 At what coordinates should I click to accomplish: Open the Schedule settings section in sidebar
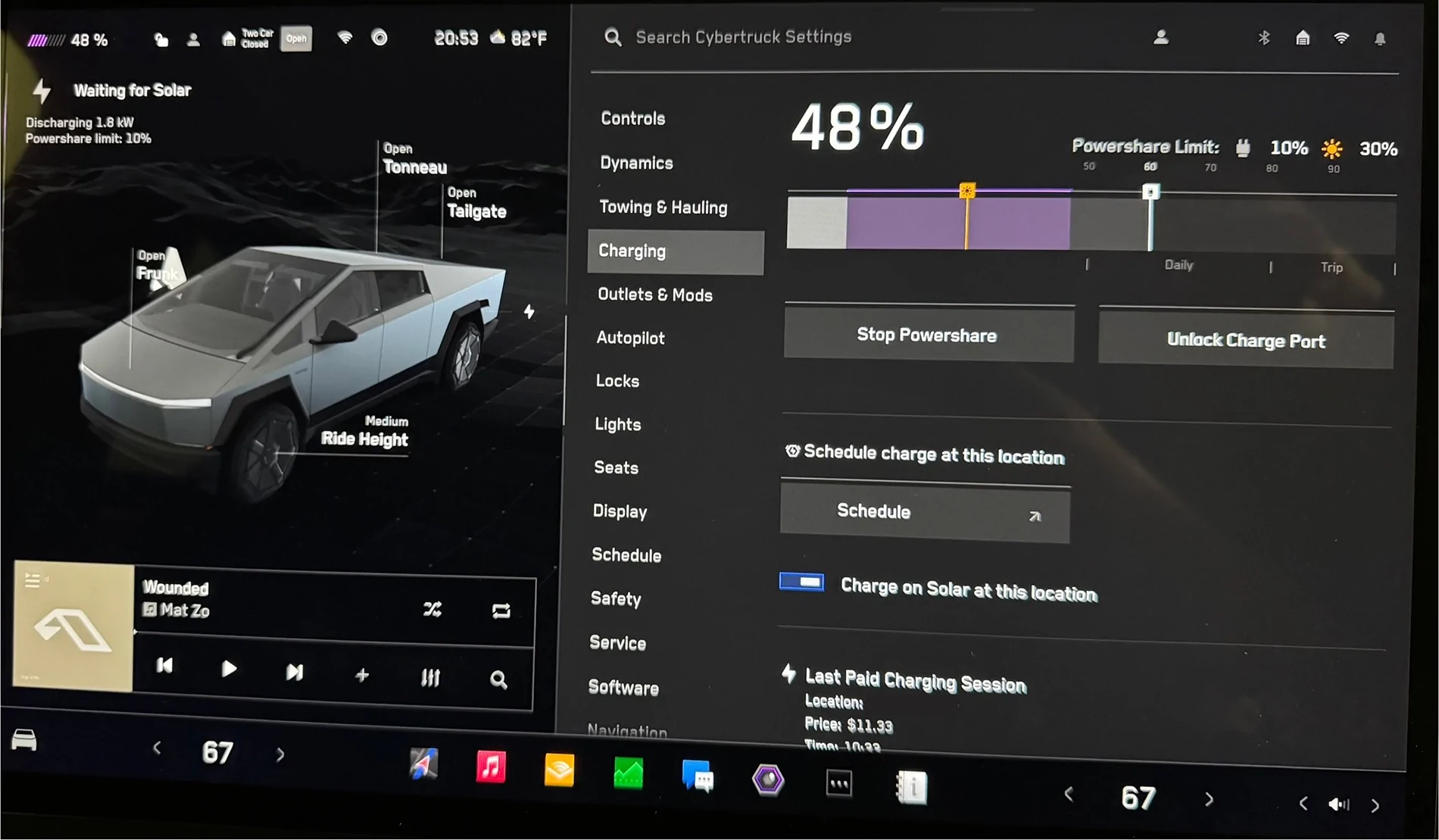click(626, 555)
